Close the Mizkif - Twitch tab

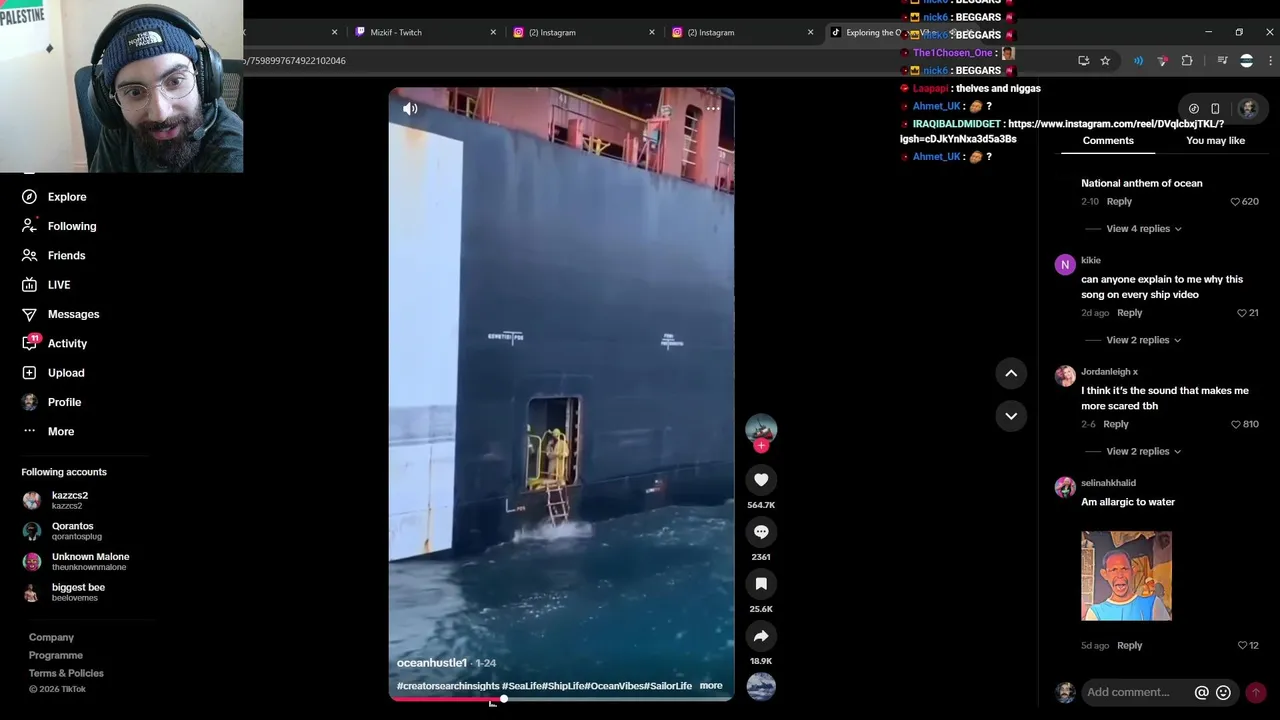(493, 32)
